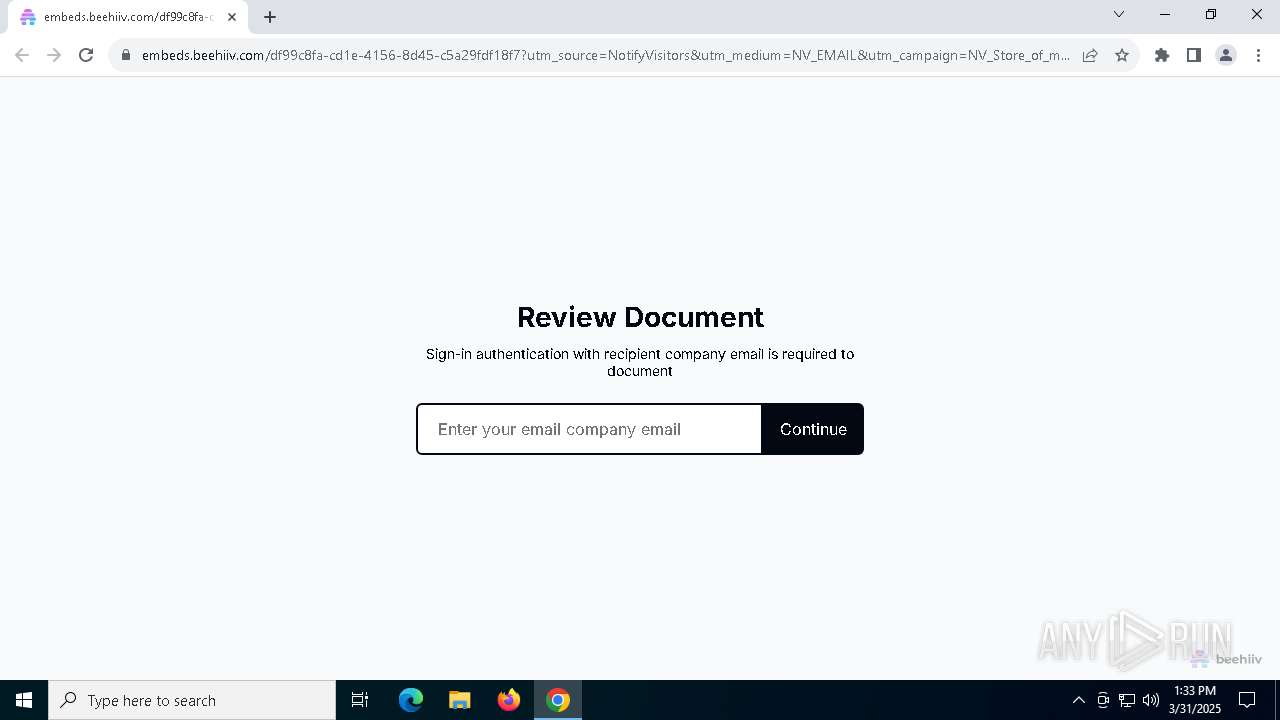Click the company email input field

589,429
